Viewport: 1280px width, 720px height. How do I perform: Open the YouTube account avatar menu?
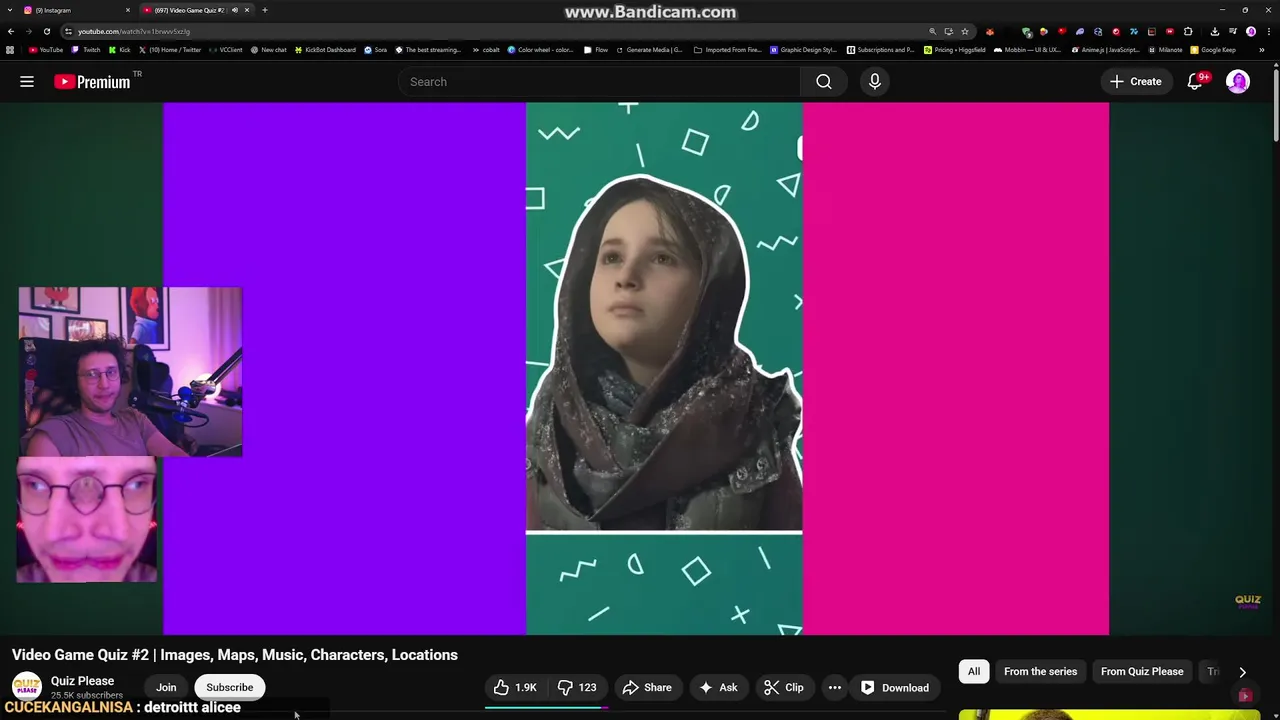tap(1238, 82)
